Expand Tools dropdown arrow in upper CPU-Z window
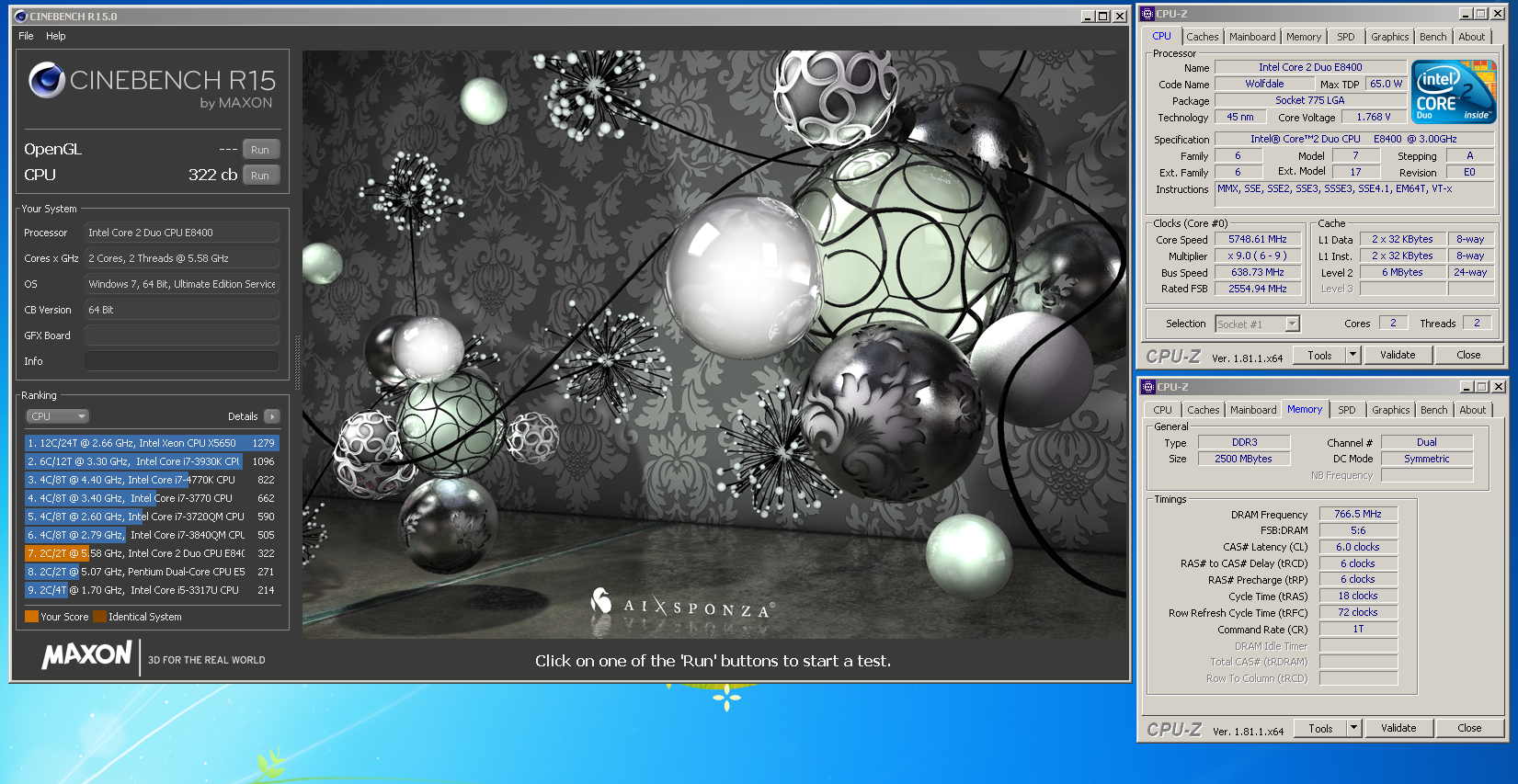Screen dimensions: 1518x784 click(x=1353, y=355)
